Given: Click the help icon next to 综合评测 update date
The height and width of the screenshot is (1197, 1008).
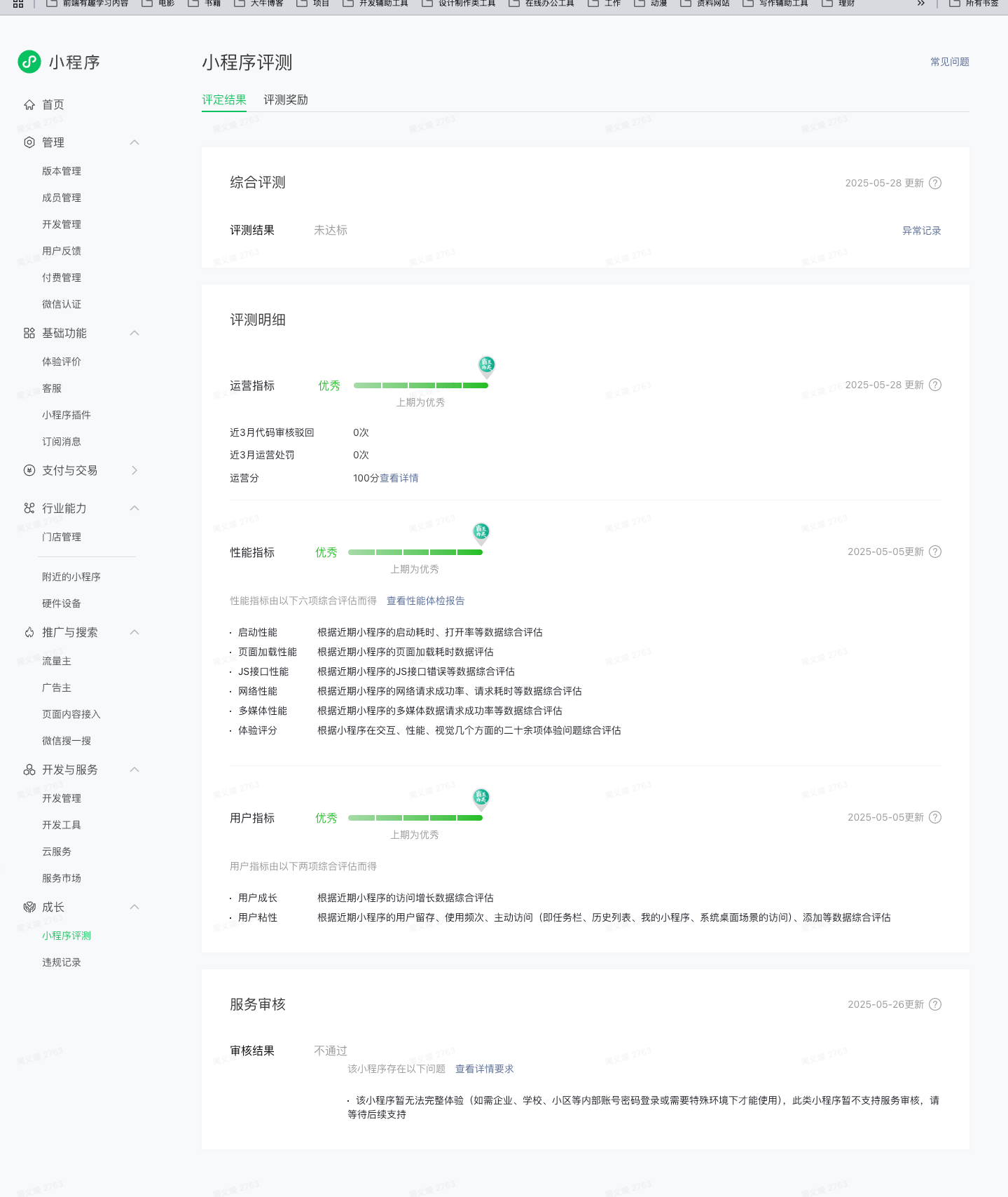Looking at the screenshot, I should point(935,183).
